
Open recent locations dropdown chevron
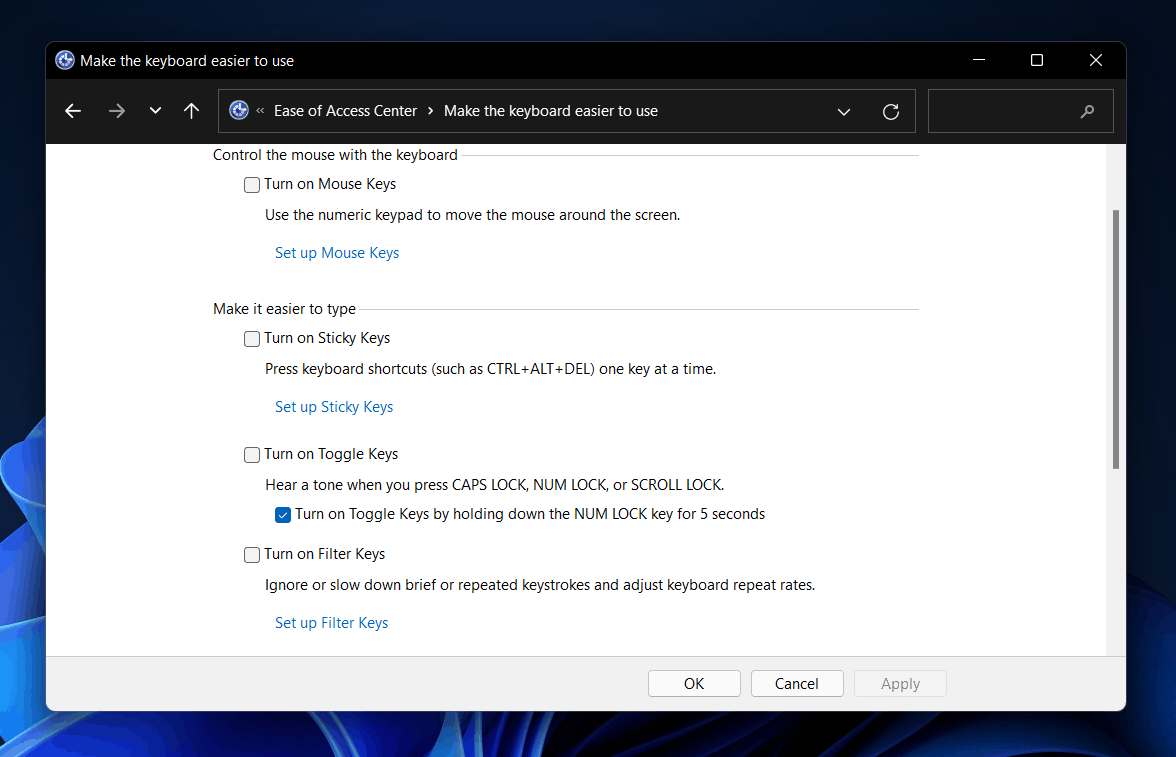tap(155, 111)
